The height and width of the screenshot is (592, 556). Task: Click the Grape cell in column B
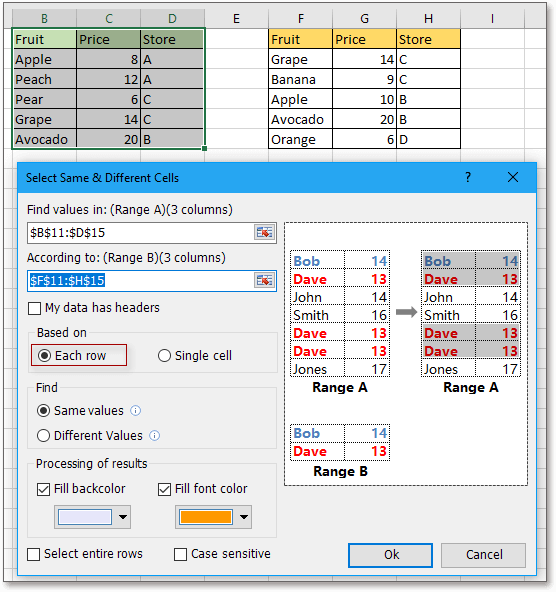(x=45, y=119)
